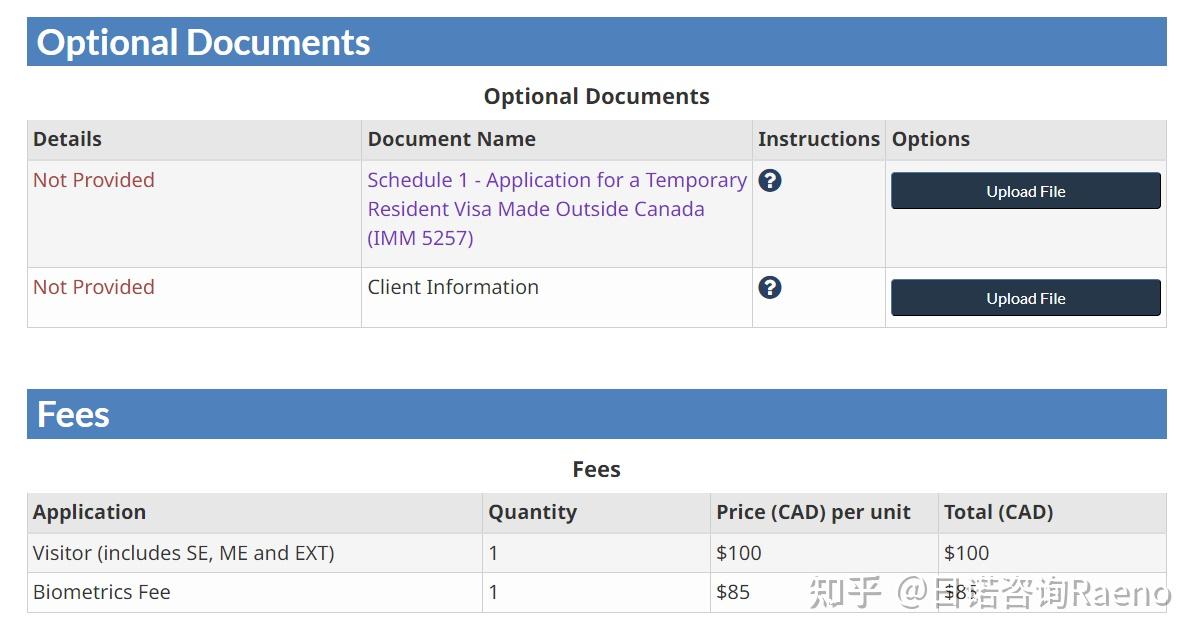This screenshot has width=1202, height=642.
Task: Click help icon in Client Information row
Action: pos(769,288)
